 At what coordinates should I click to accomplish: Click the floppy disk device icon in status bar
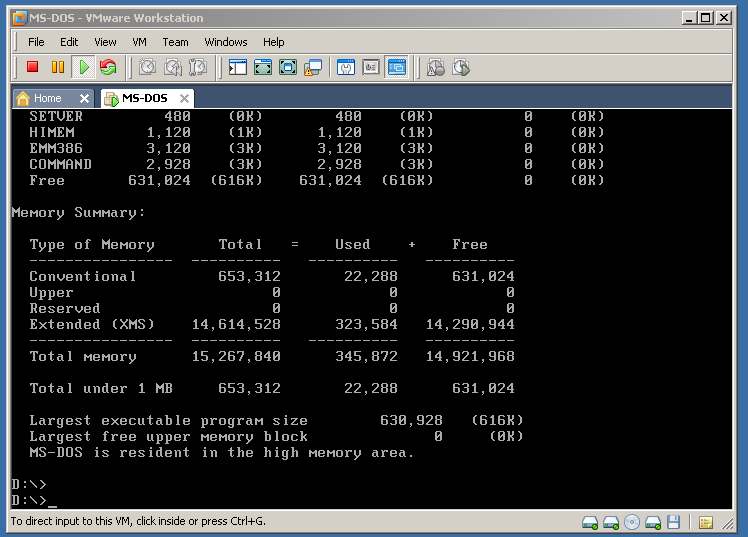click(673, 522)
